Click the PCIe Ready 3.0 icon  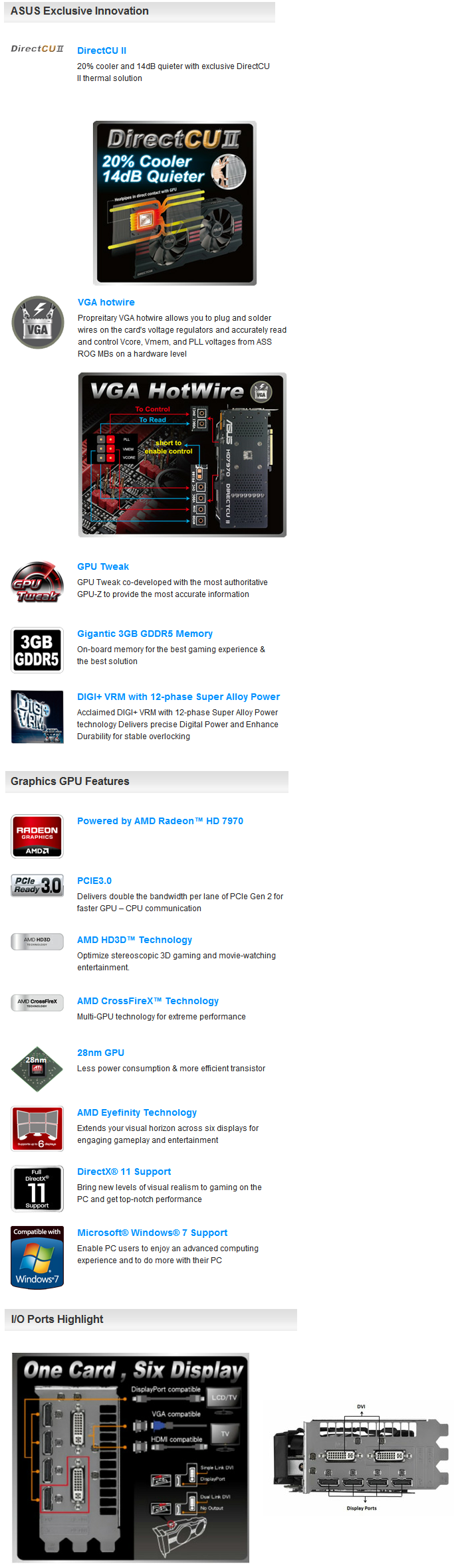pos(37,885)
